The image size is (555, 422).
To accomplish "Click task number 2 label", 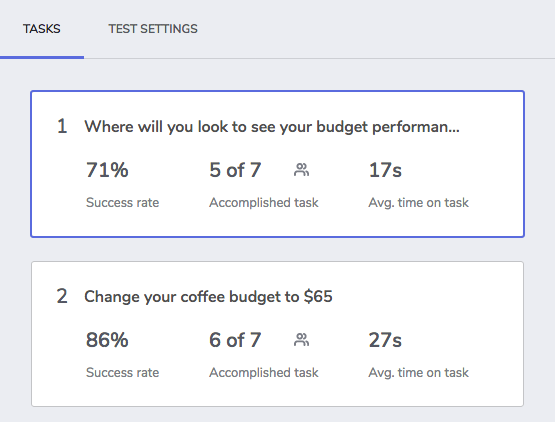I will 62,296.
